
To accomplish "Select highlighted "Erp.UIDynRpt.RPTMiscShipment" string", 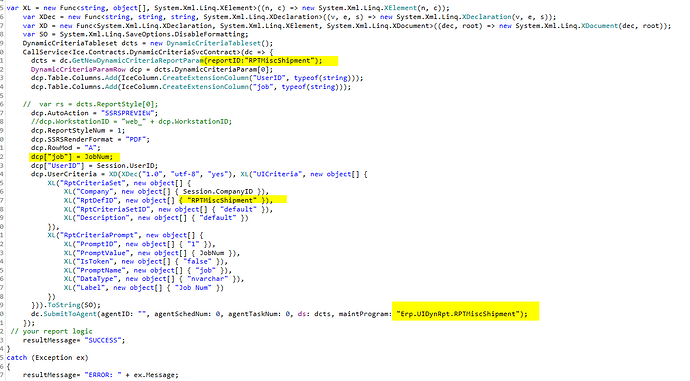I will tap(457, 314).
